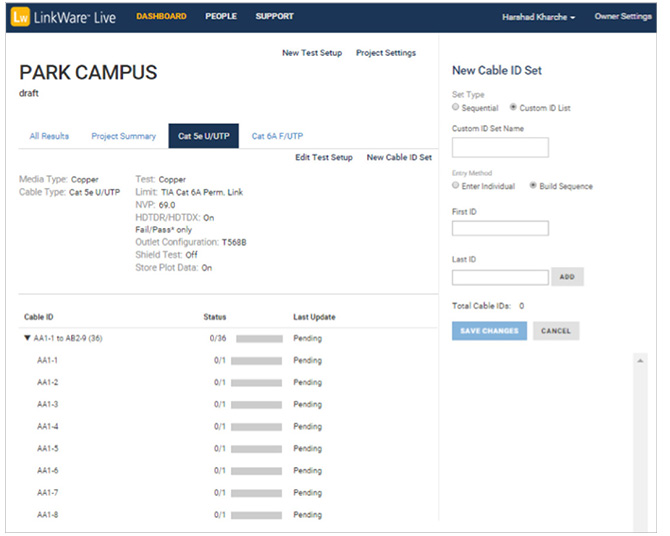This screenshot has height=536, width=670.
Task: Open Owner Settings
Action: point(622,17)
